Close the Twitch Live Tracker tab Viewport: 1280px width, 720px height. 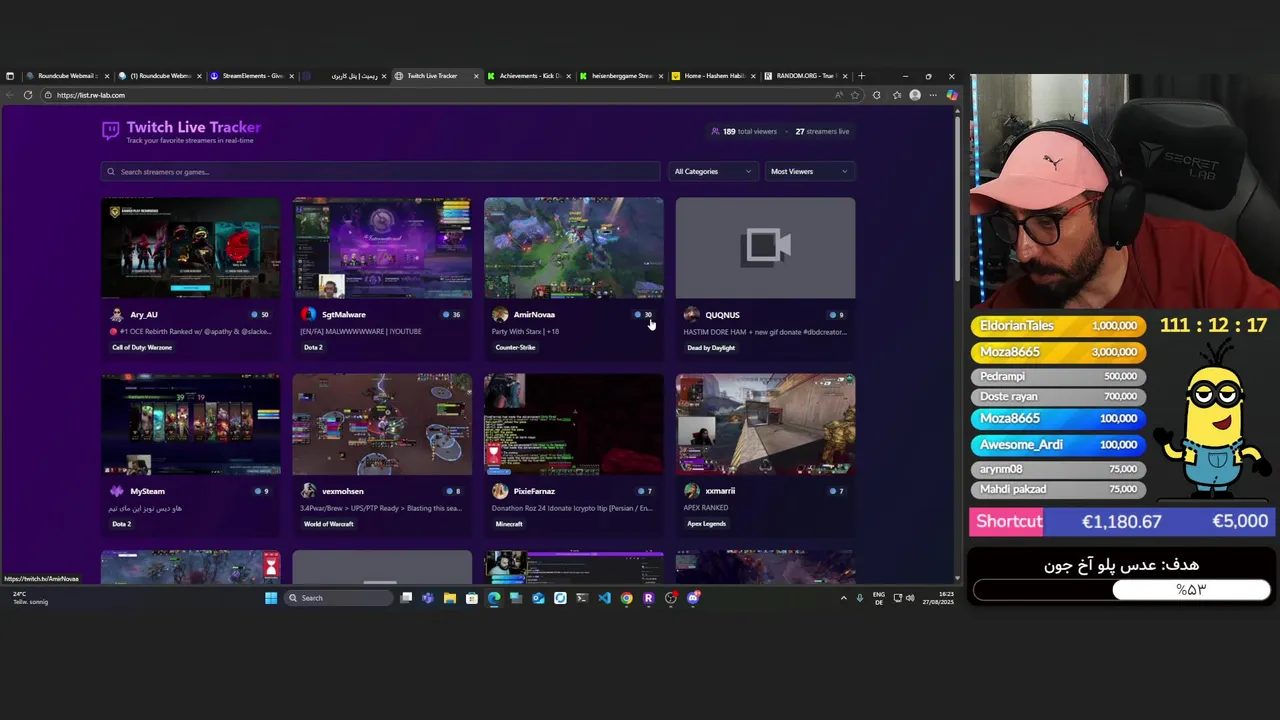[x=476, y=76]
